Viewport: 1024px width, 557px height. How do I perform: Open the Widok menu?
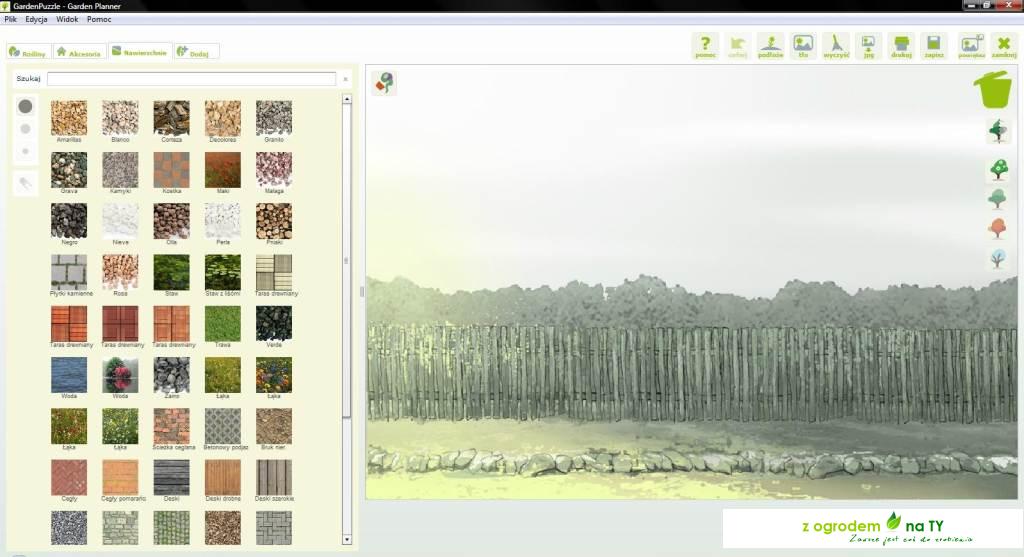coord(67,19)
